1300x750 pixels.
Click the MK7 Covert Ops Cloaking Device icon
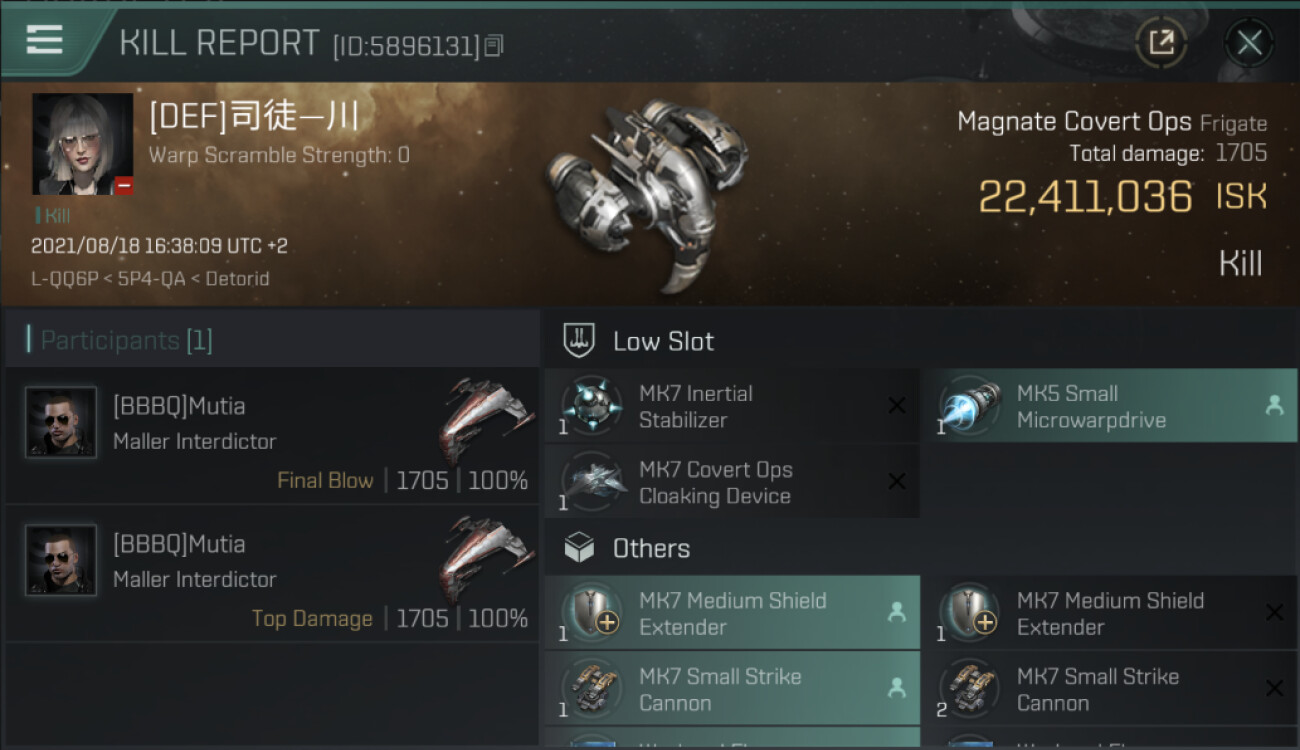tap(591, 482)
